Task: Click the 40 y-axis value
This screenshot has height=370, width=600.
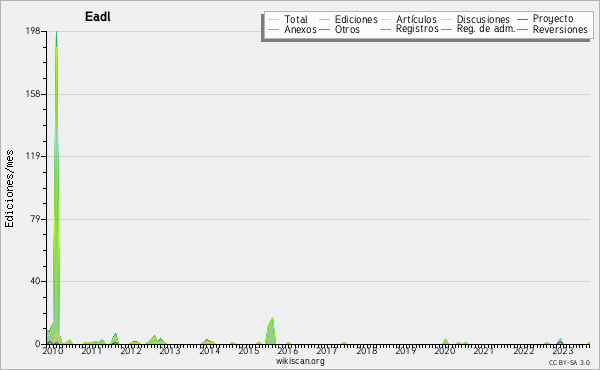Action: [x=35, y=281]
